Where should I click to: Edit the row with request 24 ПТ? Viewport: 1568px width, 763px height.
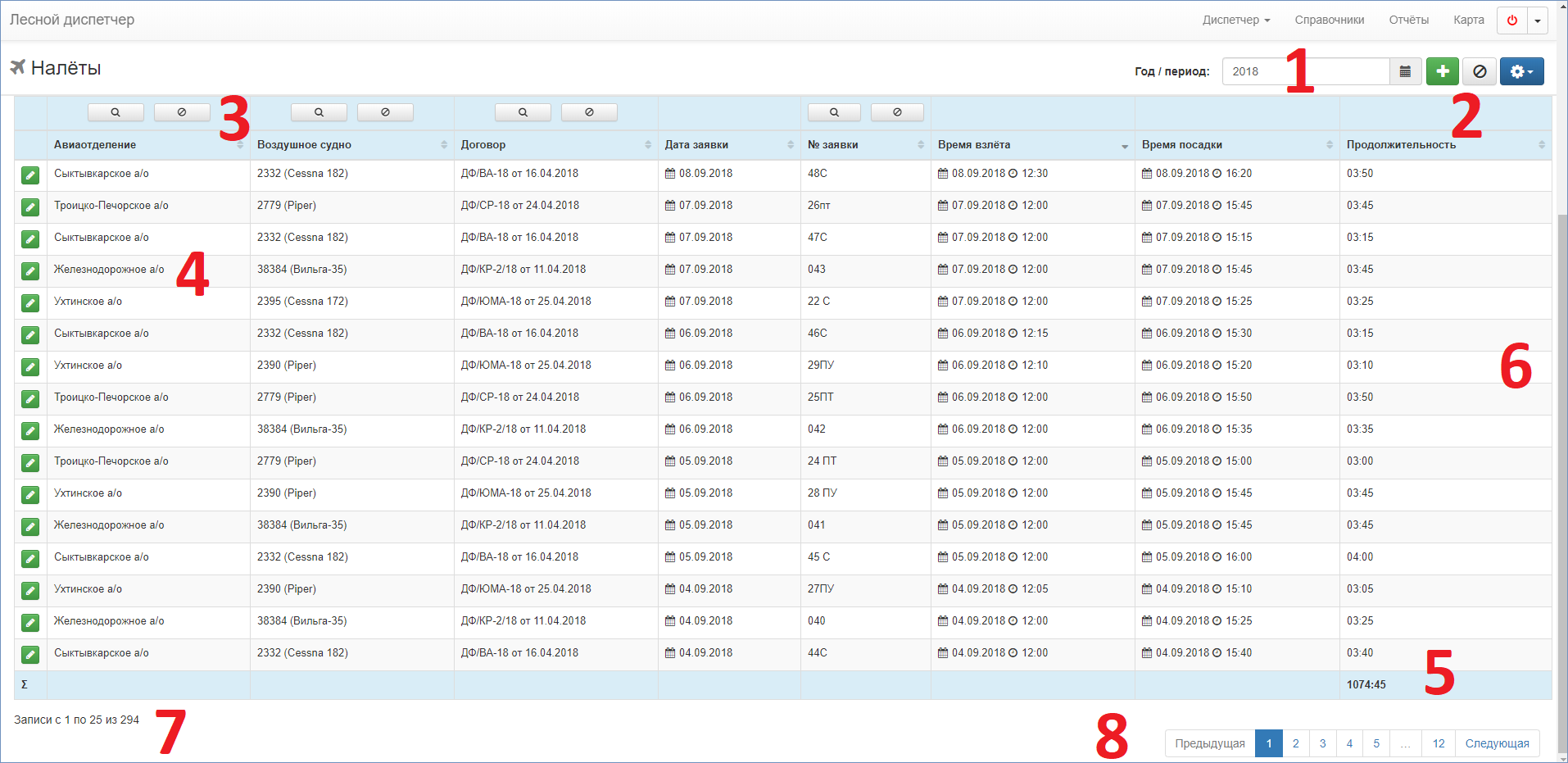point(30,462)
